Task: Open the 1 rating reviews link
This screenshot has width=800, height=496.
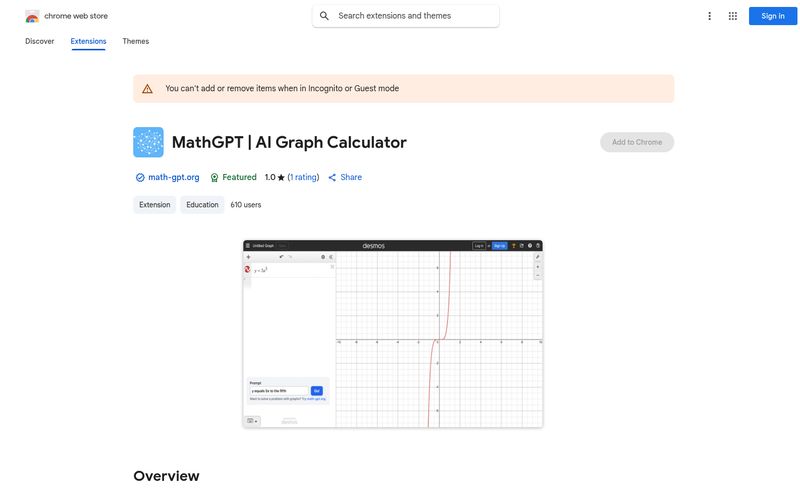Action: (x=303, y=177)
